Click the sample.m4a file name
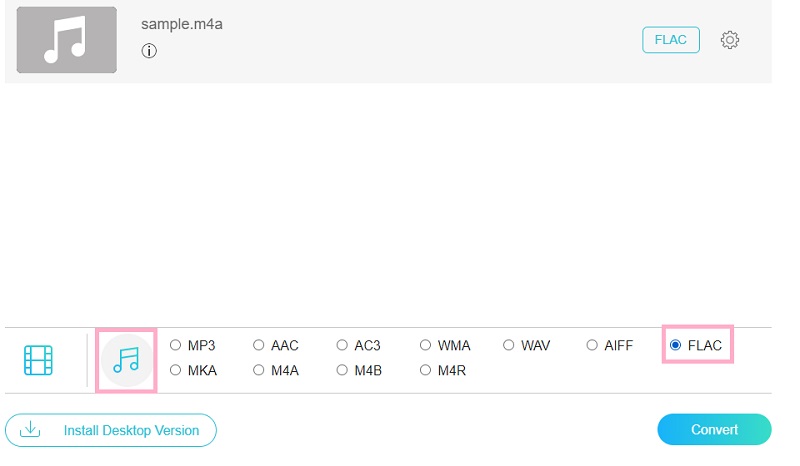The image size is (800, 466). [x=181, y=24]
